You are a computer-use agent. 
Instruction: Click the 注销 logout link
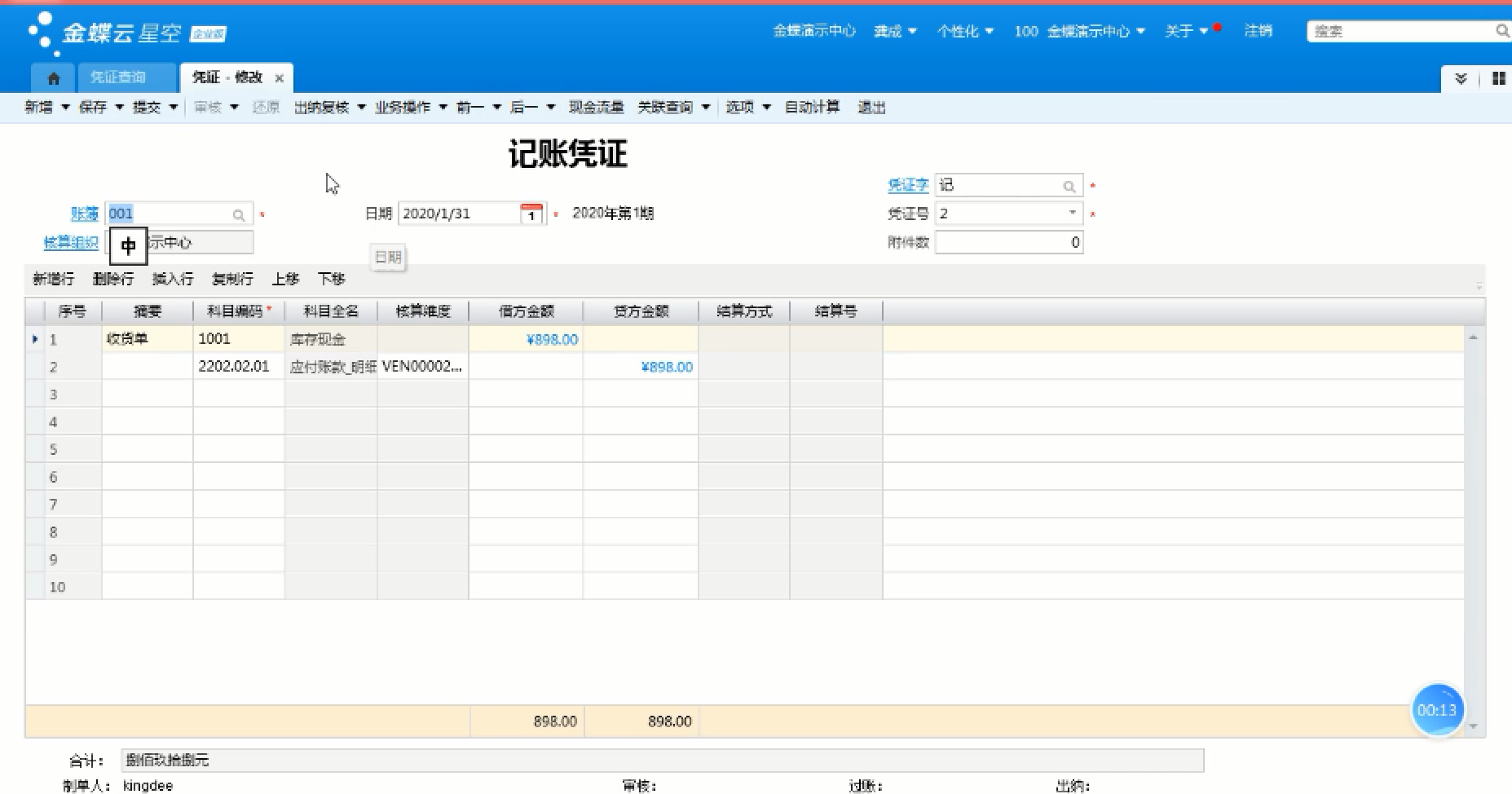[1258, 31]
